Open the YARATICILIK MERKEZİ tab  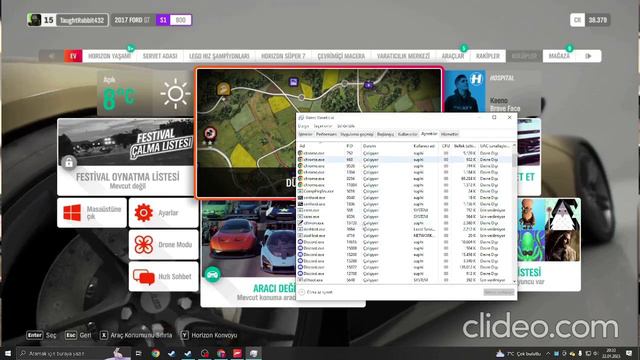click(403, 56)
